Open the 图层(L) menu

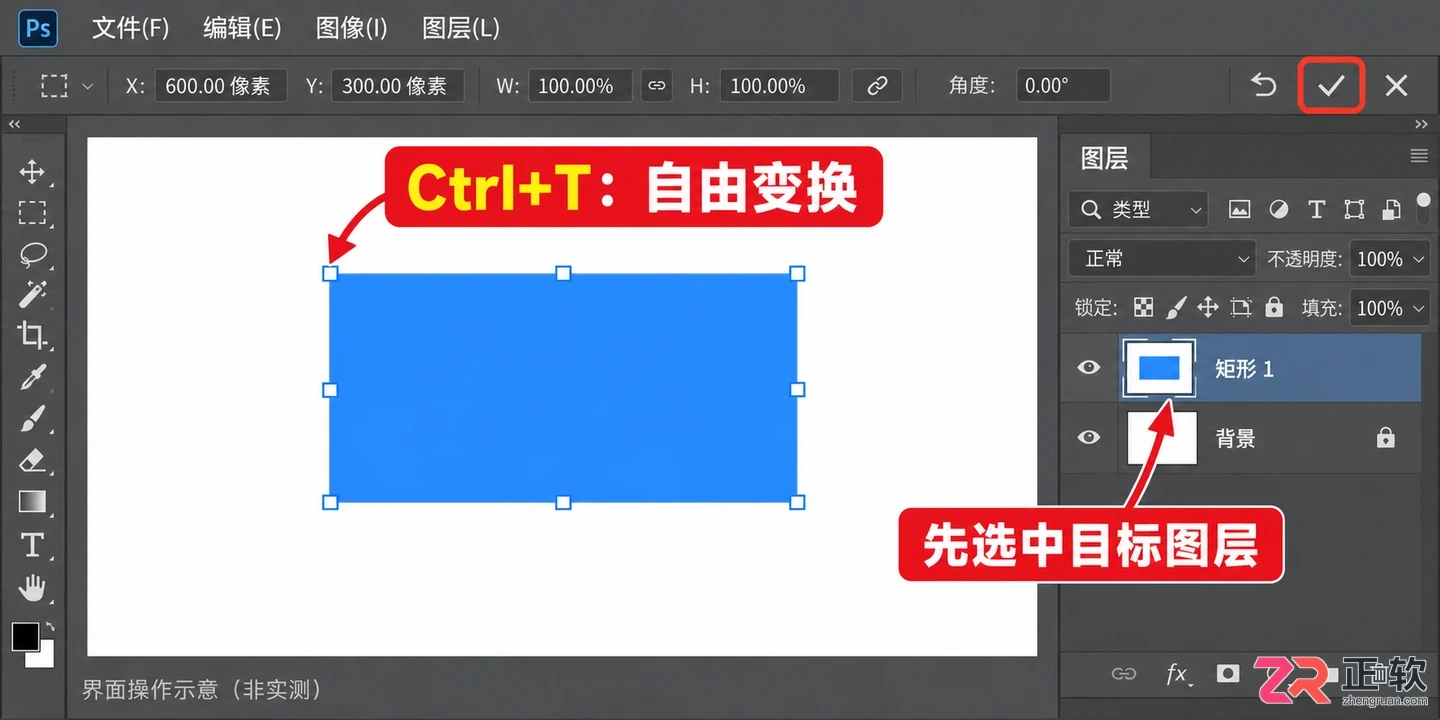coord(461,28)
